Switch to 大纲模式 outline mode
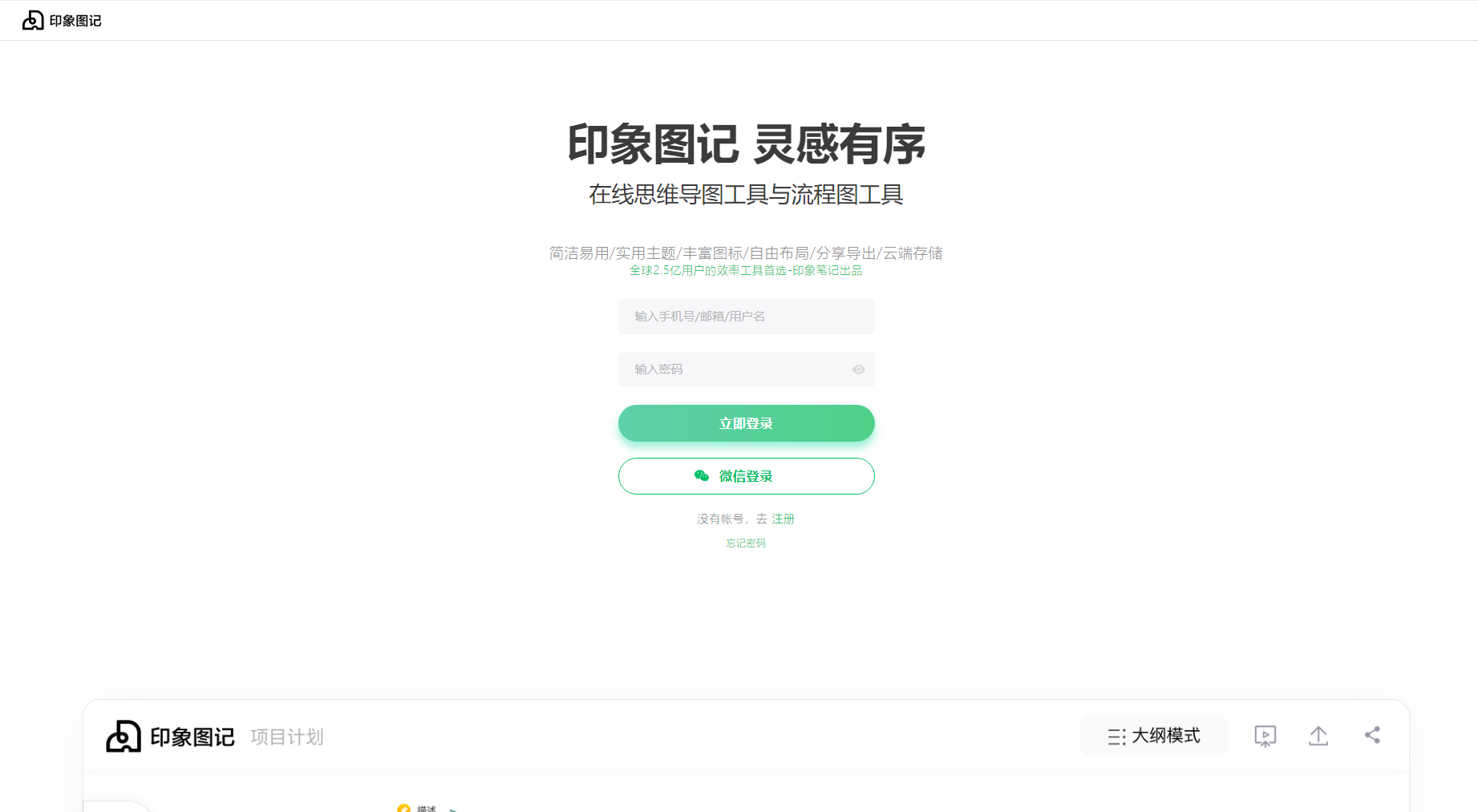Image resolution: width=1478 pixels, height=812 pixels. pos(1153,736)
